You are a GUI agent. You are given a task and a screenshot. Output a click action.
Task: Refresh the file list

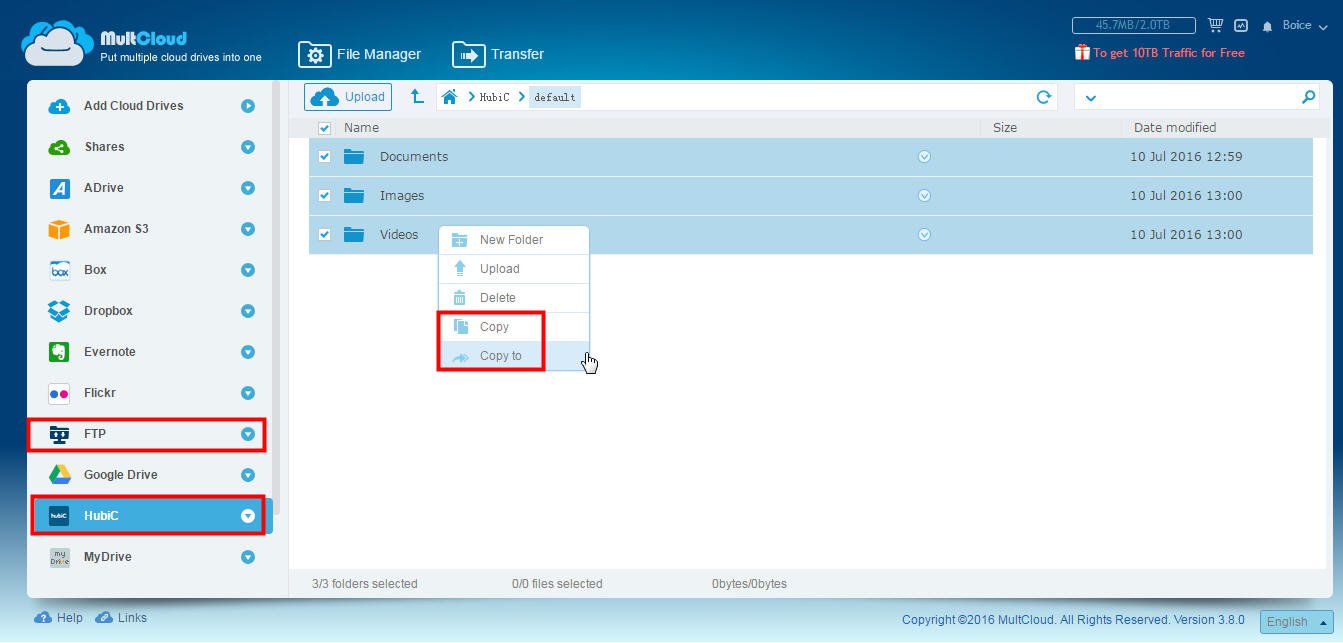click(x=1044, y=97)
